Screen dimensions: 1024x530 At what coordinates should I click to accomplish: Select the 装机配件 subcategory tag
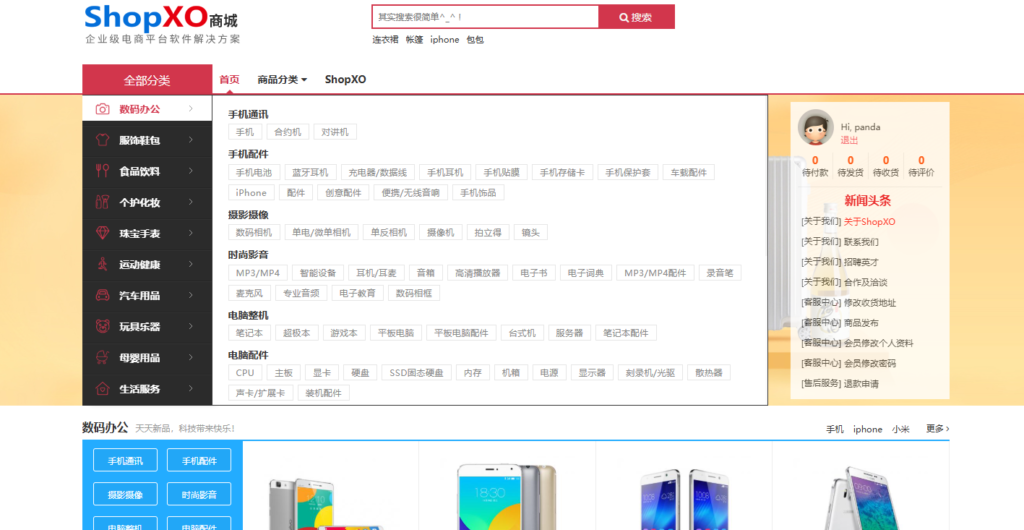point(324,393)
